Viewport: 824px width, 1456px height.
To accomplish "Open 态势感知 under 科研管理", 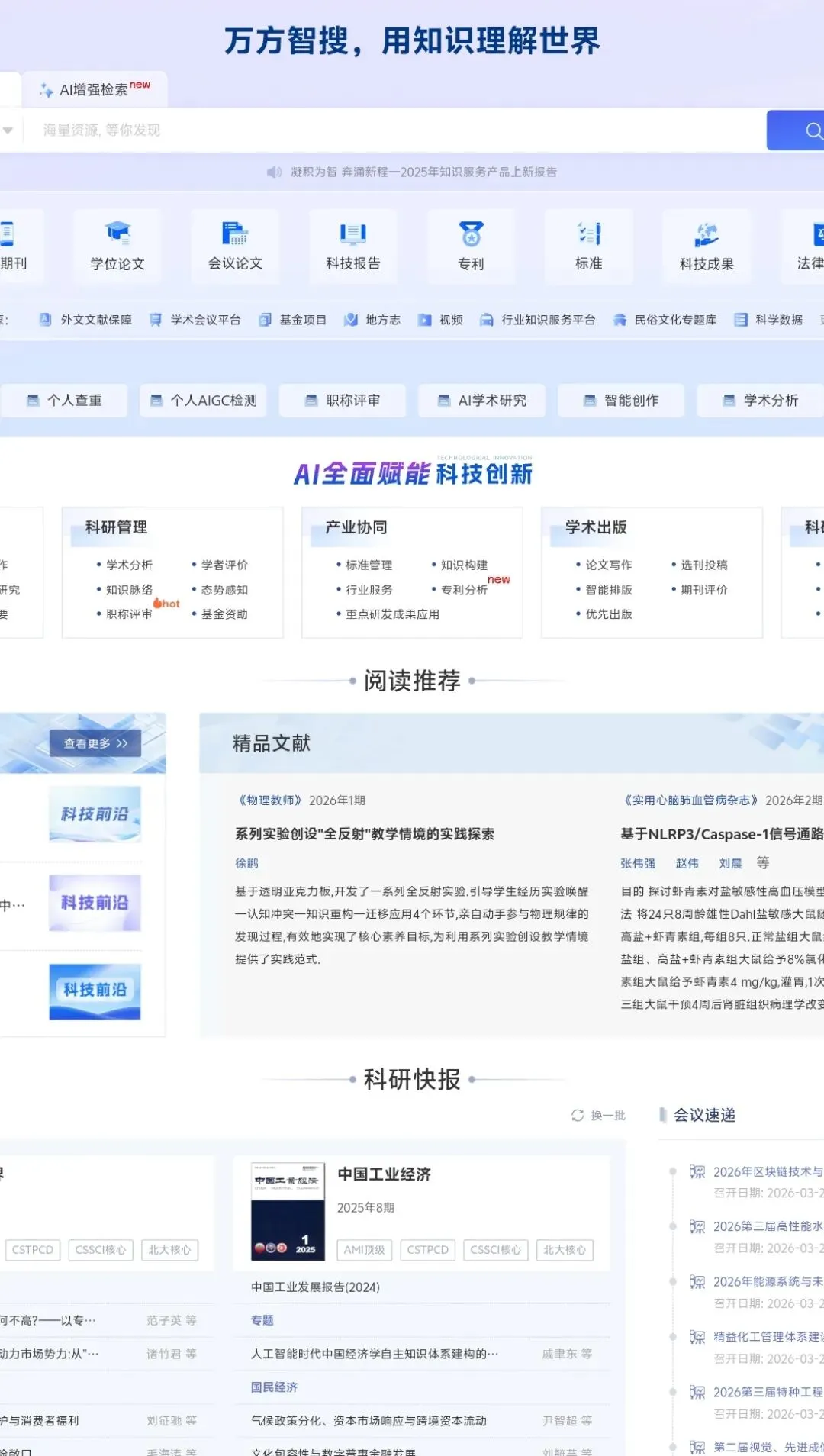I will click(224, 590).
